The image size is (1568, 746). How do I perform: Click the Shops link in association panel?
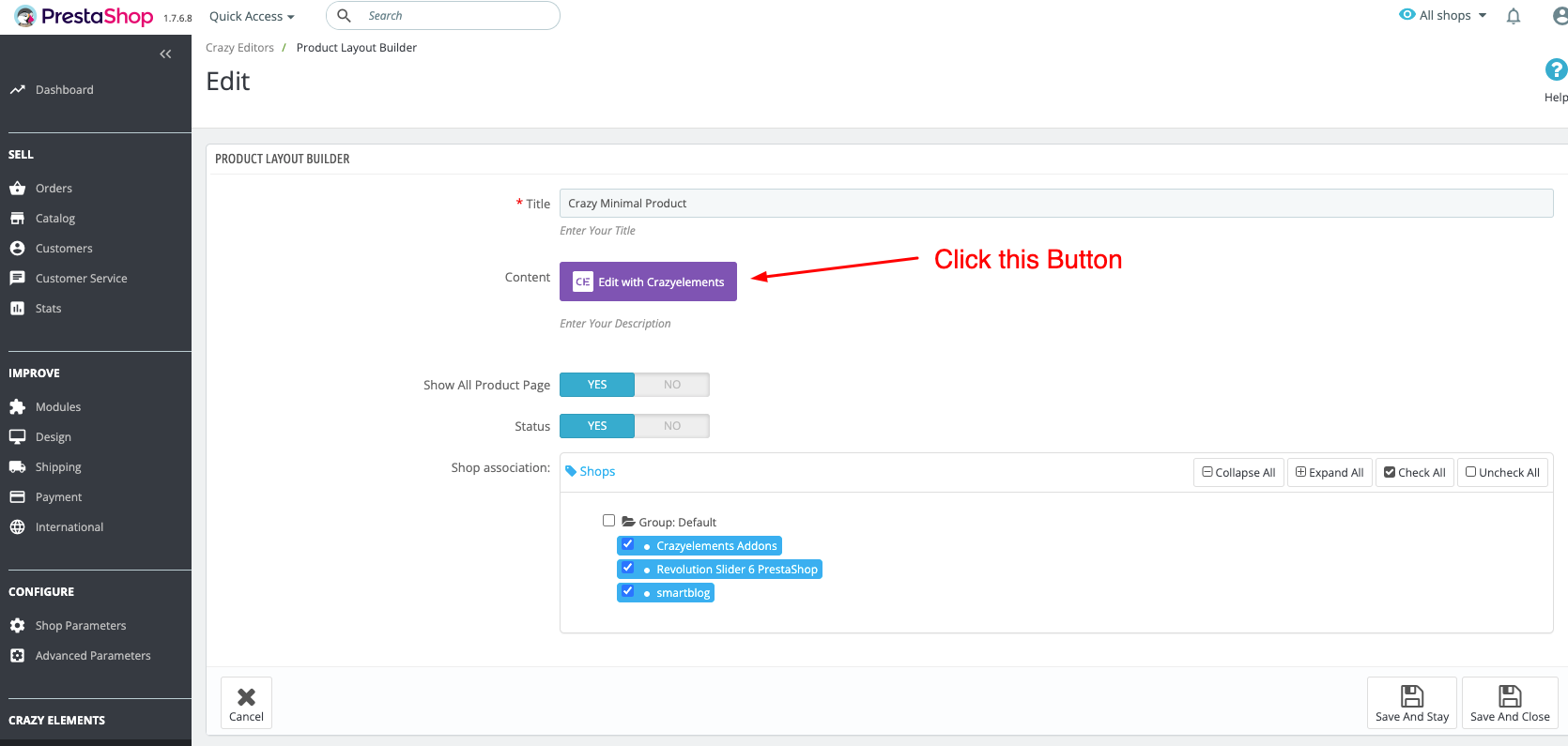pos(597,471)
